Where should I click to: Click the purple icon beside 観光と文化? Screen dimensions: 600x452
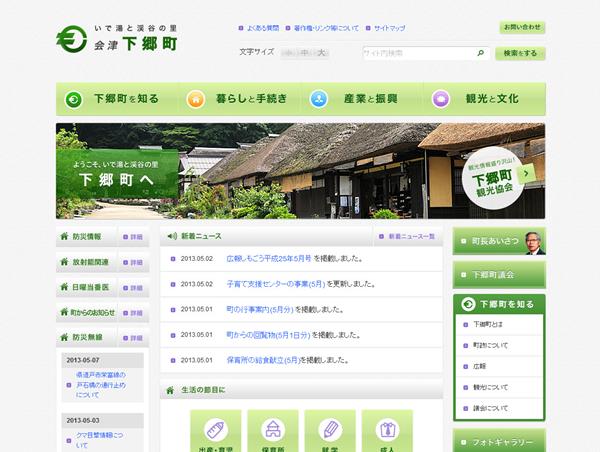441,100
